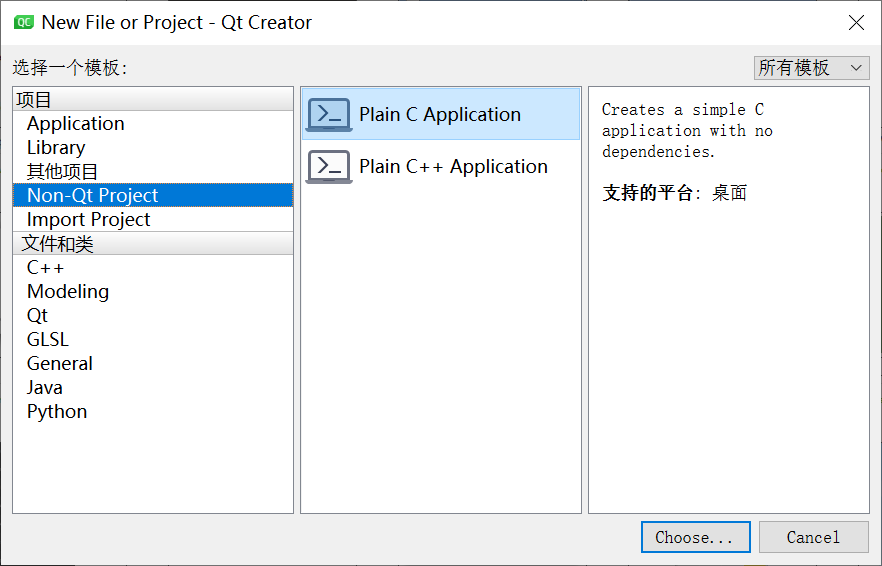Screen dimensions: 882x566
Task: Select the Python file category
Action: pos(57,412)
